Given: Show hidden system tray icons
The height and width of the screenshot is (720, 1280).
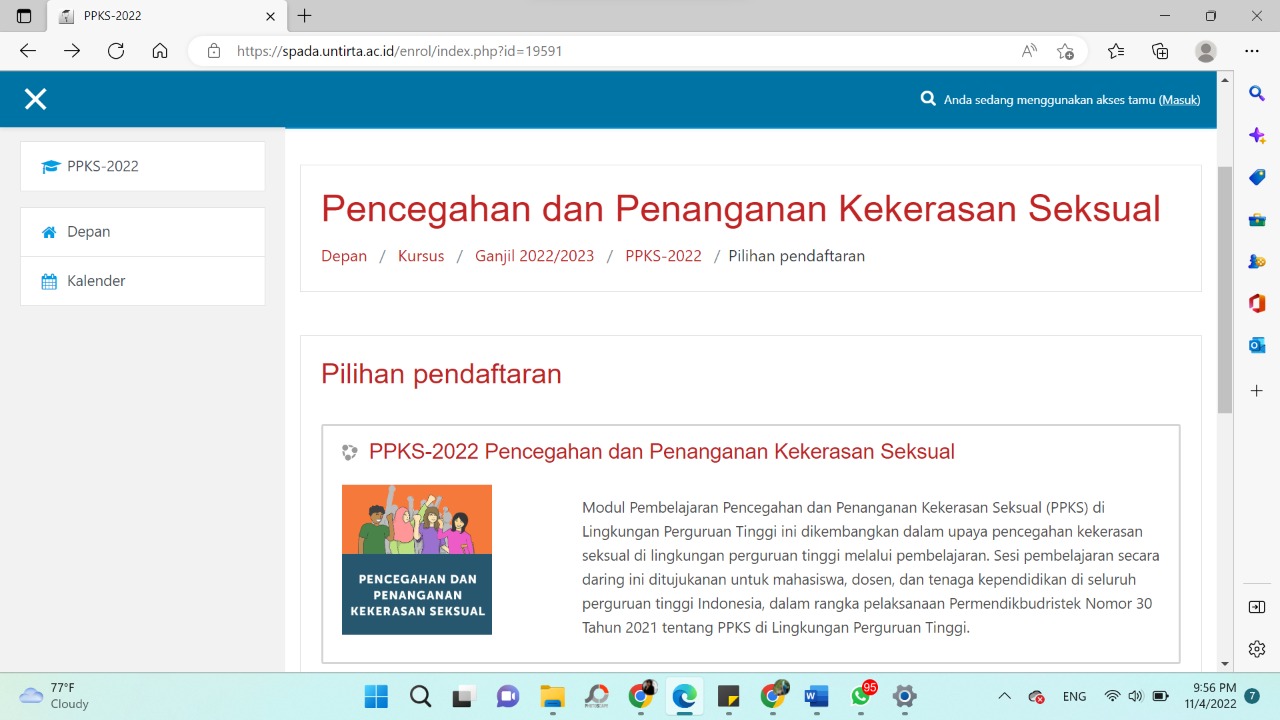Looking at the screenshot, I should pos(1005,696).
